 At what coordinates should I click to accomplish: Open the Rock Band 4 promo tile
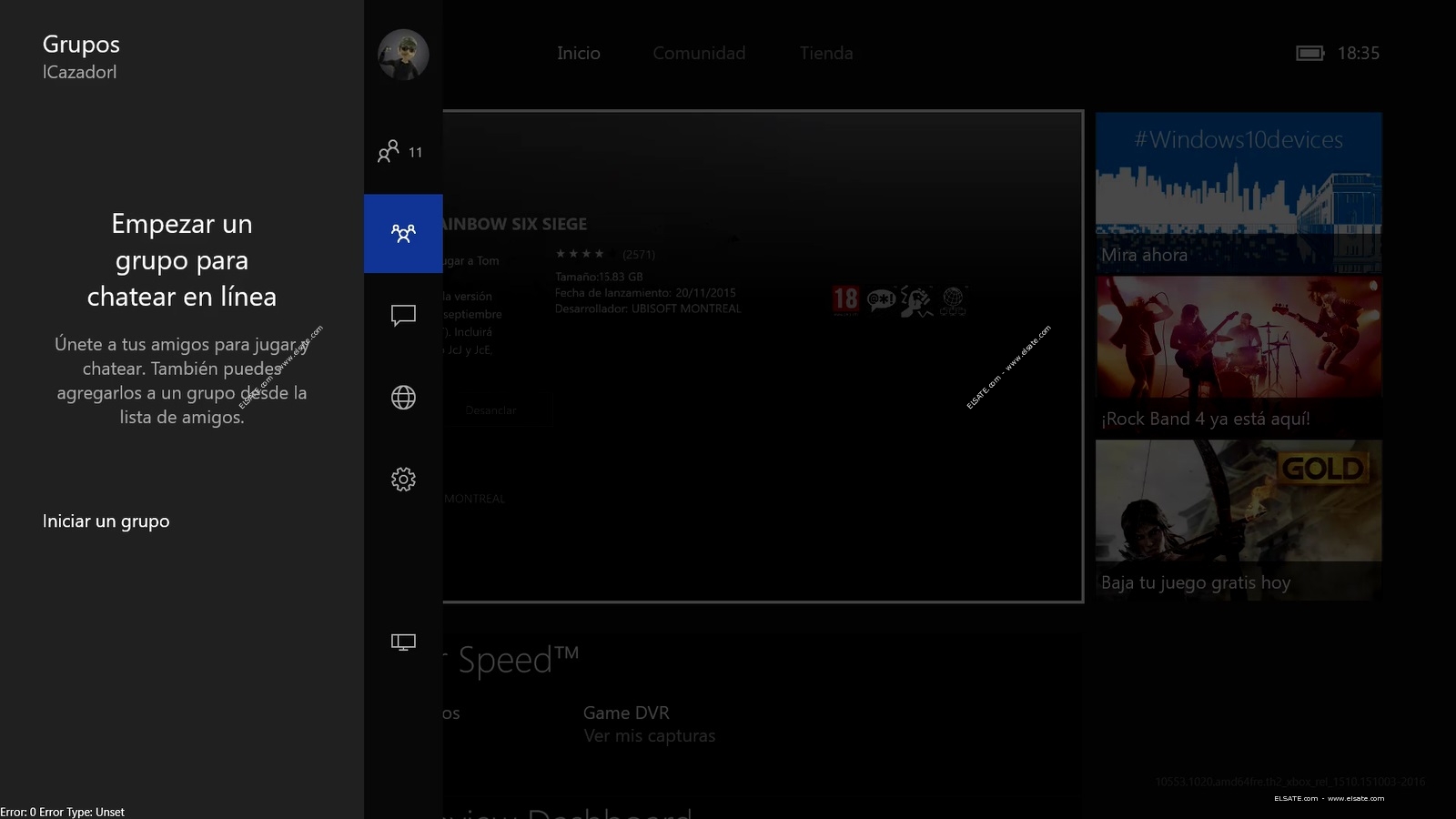pyautogui.click(x=1239, y=356)
